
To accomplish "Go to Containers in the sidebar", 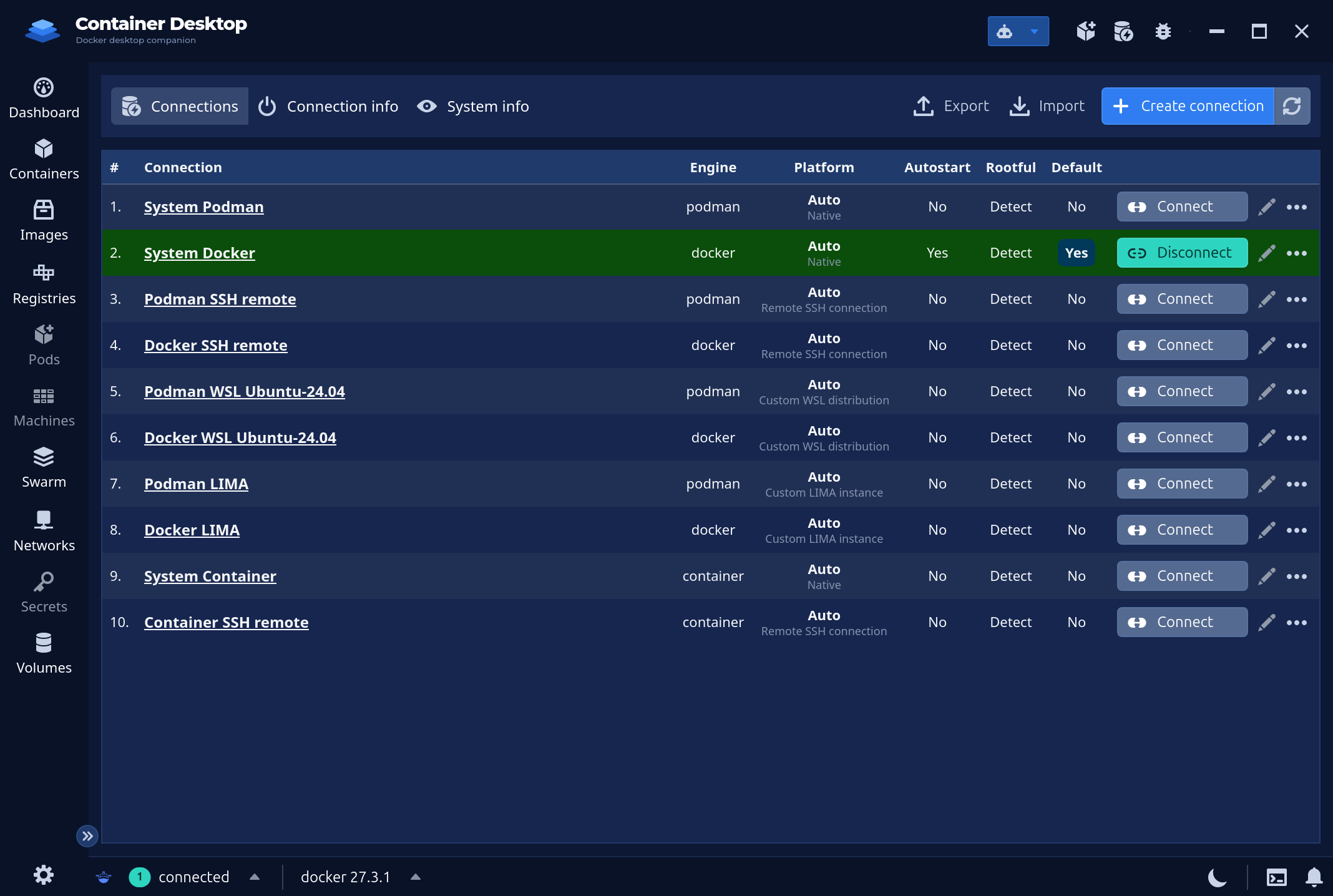I will point(44,159).
